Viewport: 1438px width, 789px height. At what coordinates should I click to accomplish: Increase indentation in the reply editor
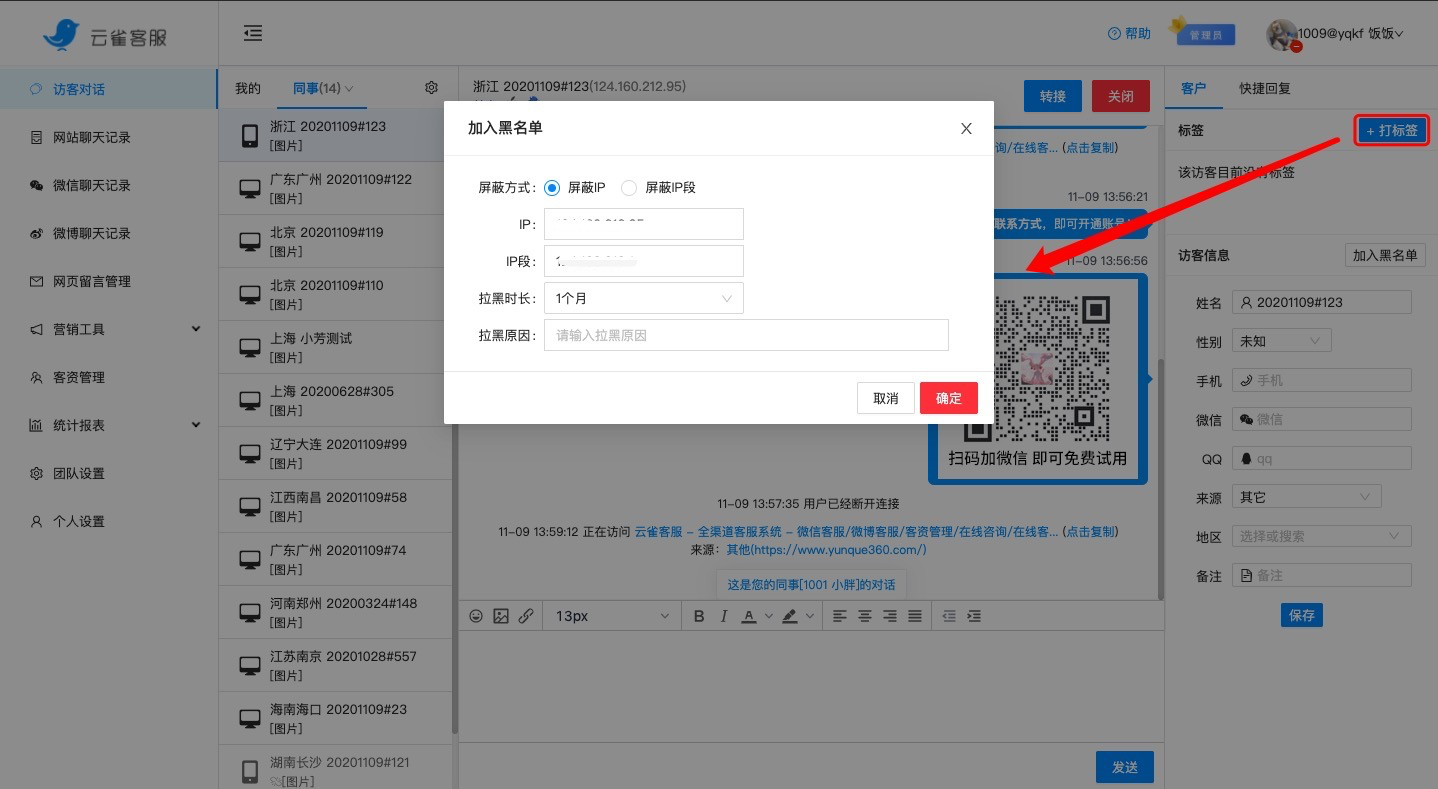973,616
